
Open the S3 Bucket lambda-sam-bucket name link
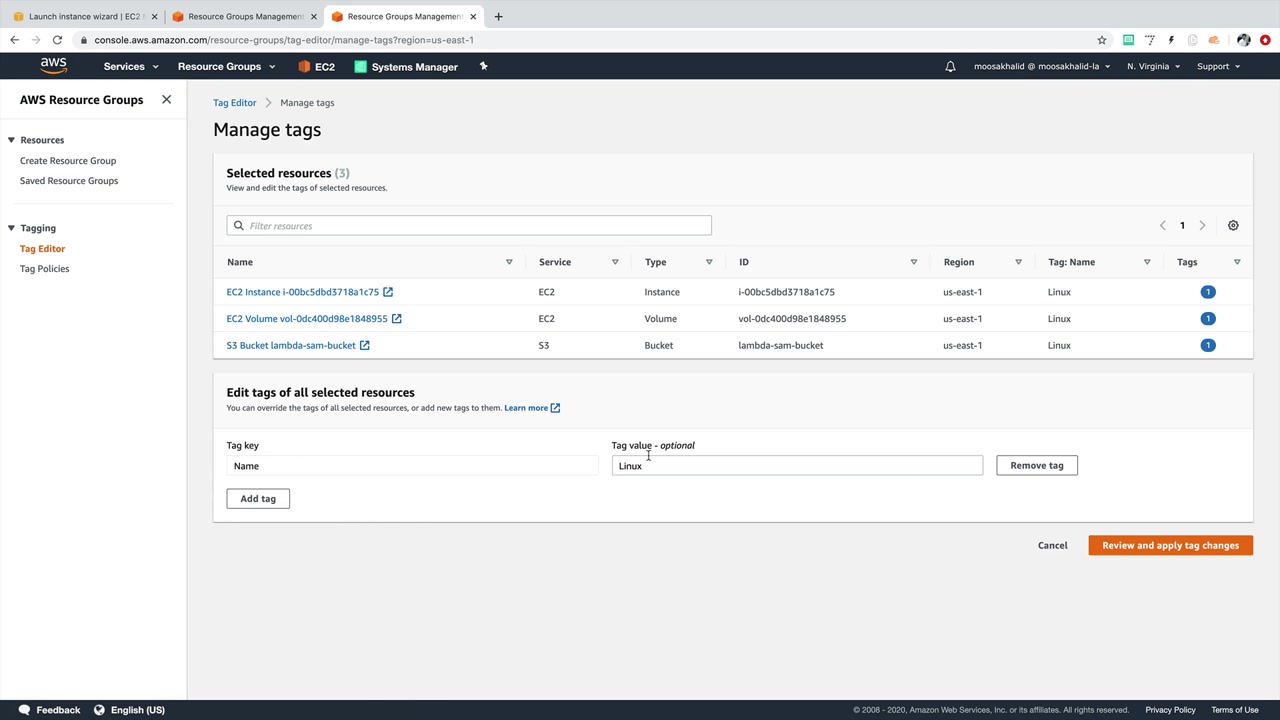pos(291,345)
